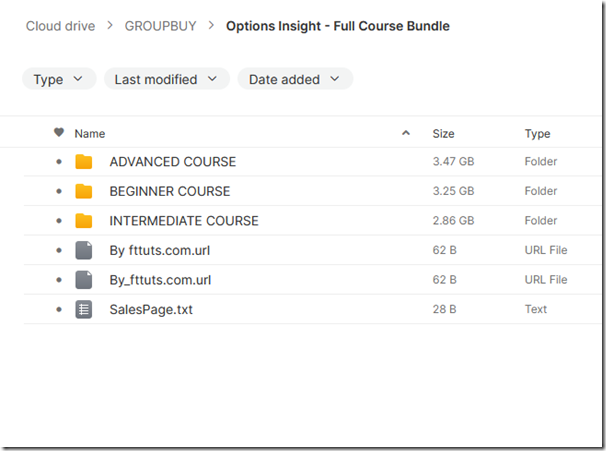Sort by the Size column header

coord(443,134)
